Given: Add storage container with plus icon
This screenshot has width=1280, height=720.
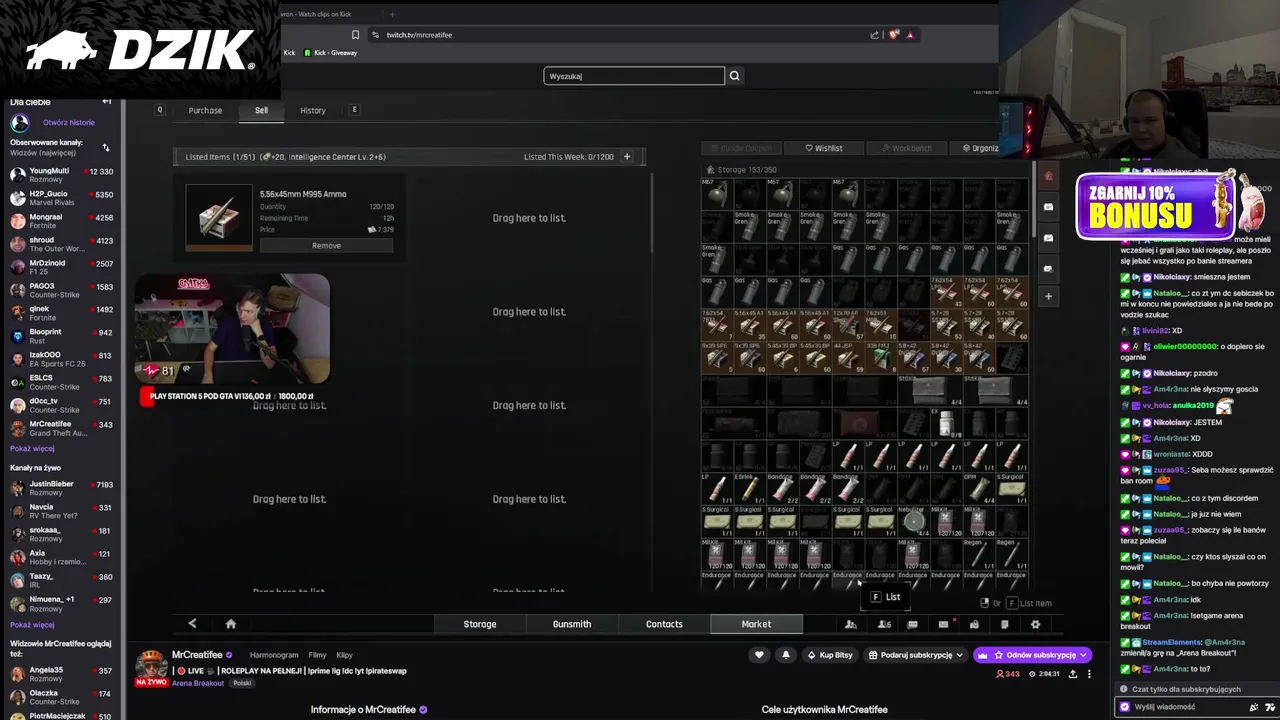Looking at the screenshot, I should 1048,296.
